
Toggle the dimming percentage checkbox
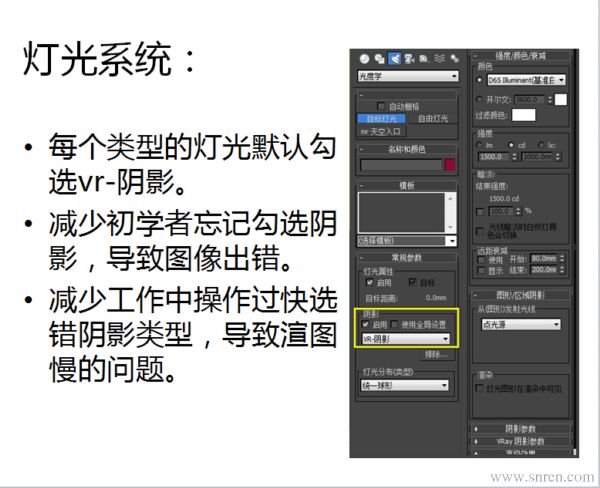[x=479, y=211]
